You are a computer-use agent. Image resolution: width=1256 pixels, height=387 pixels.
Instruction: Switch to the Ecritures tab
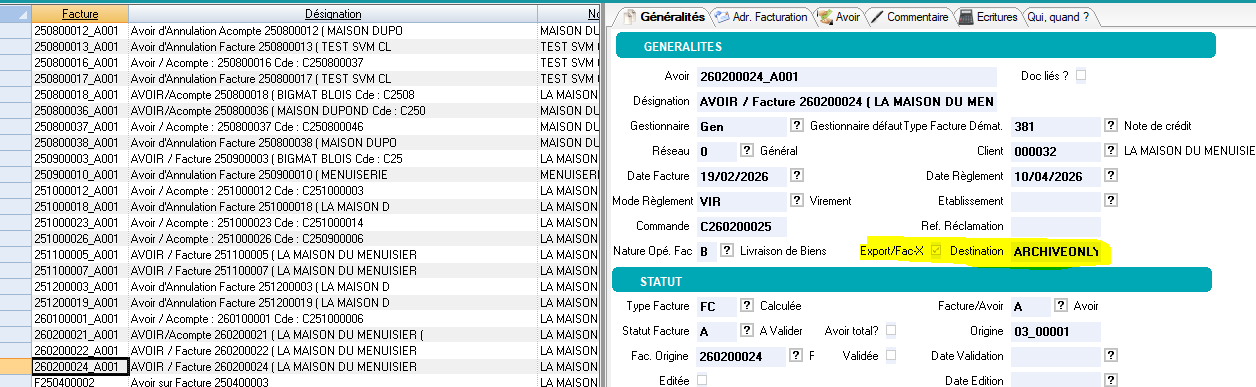(988, 17)
